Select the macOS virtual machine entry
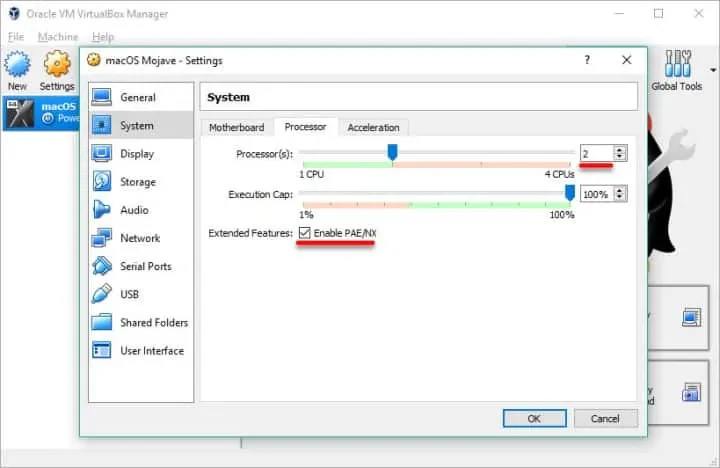 pyautogui.click(x=40, y=113)
